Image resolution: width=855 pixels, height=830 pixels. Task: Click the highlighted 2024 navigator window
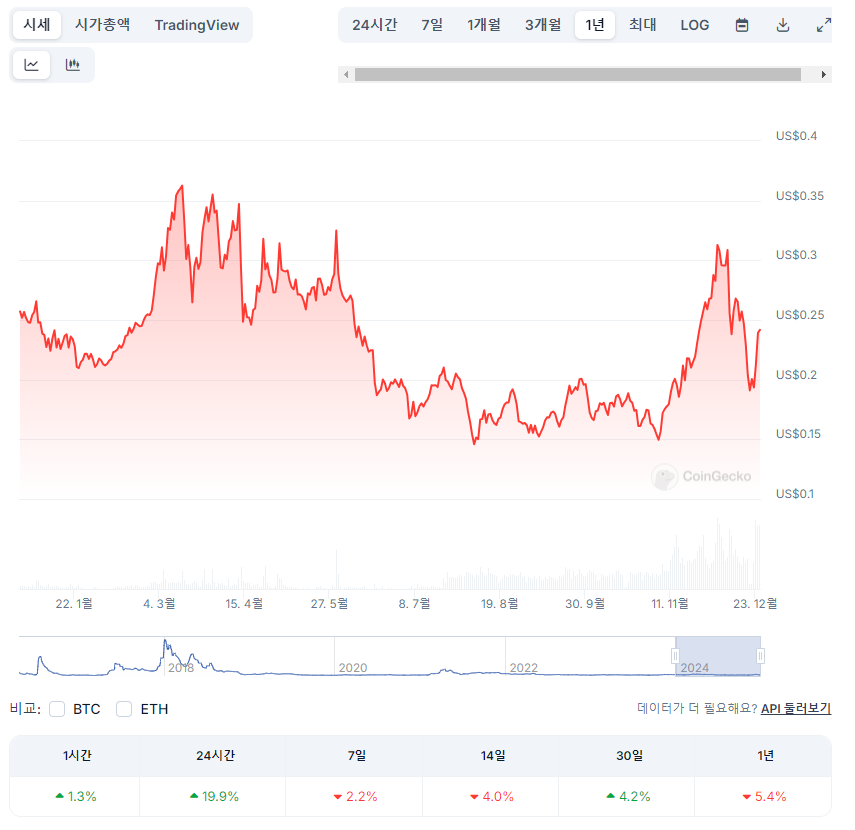[718, 656]
